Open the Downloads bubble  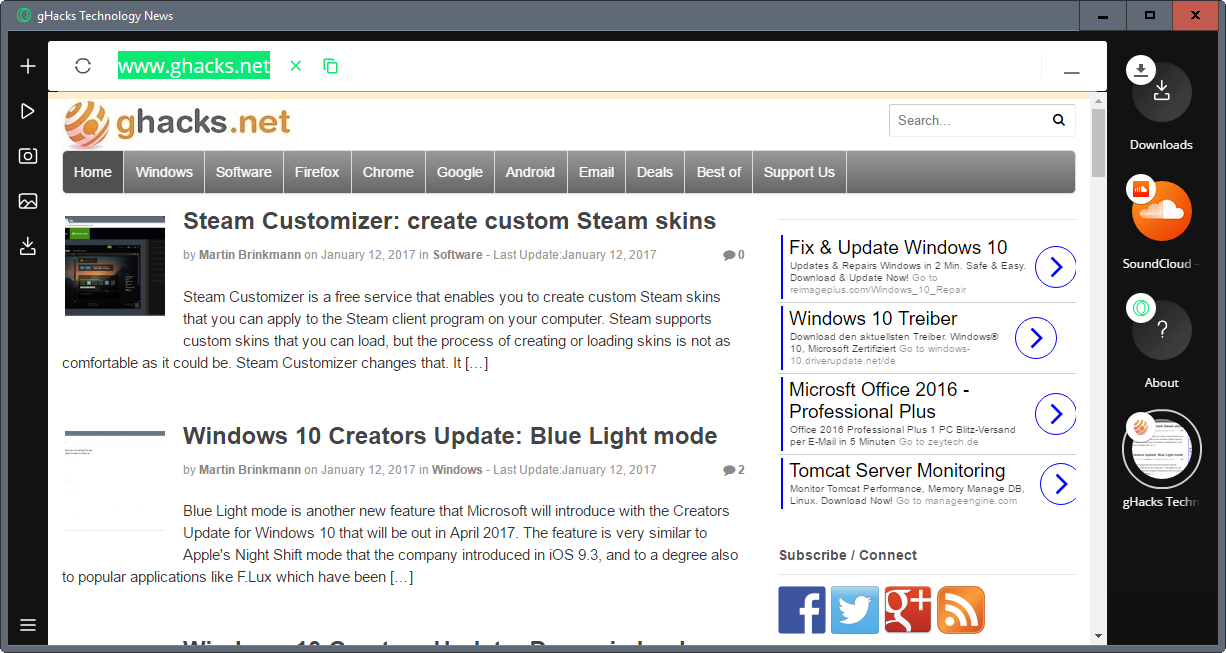click(1161, 93)
